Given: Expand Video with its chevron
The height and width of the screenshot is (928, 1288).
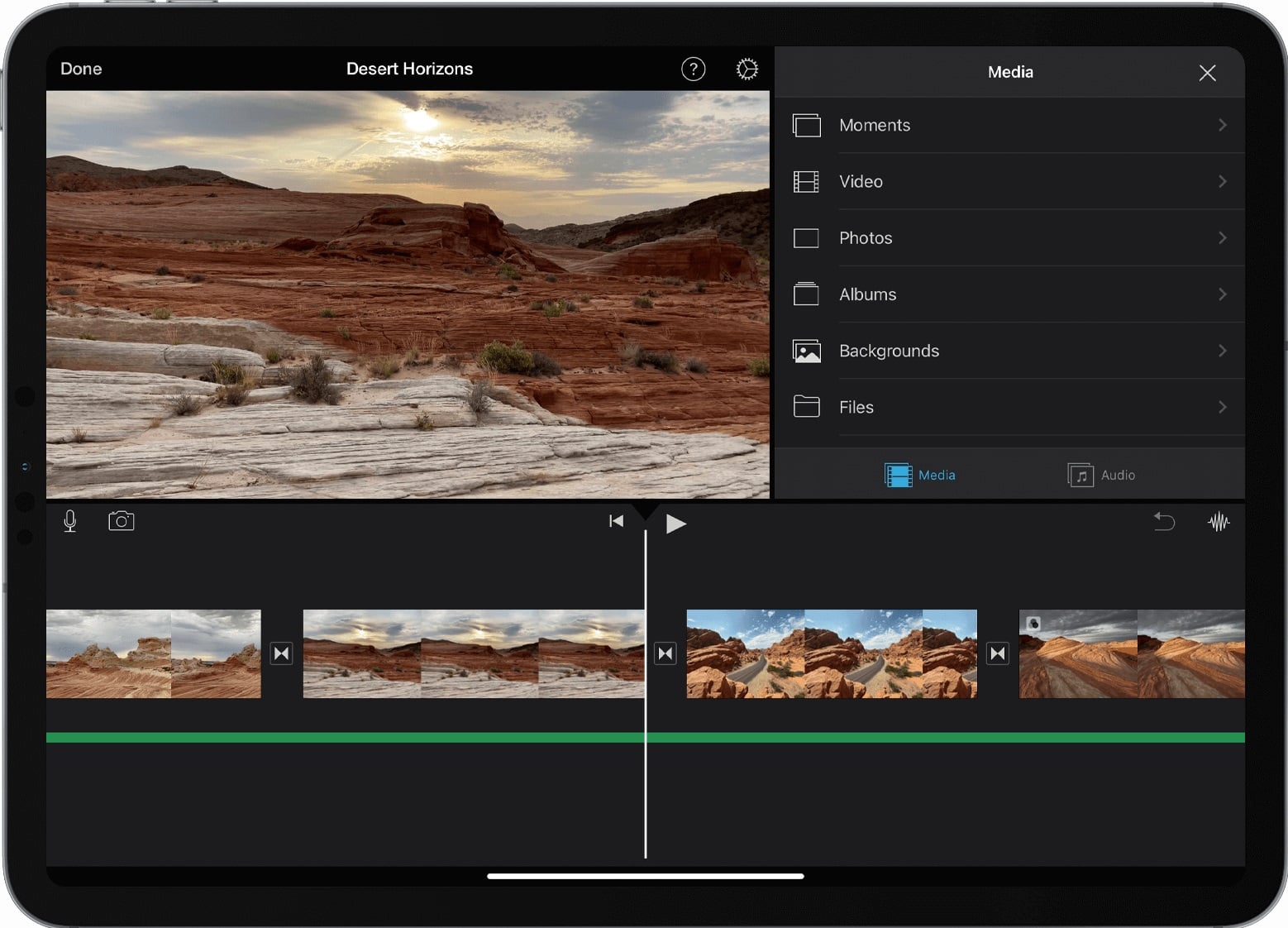Looking at the screenshot, I should [1222, 181].
